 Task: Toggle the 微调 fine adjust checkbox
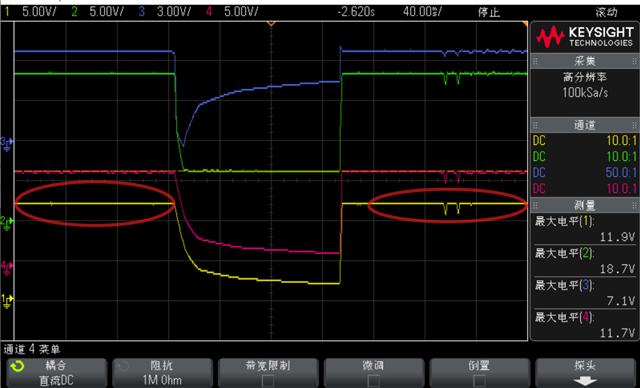click(x=373, y=381)
